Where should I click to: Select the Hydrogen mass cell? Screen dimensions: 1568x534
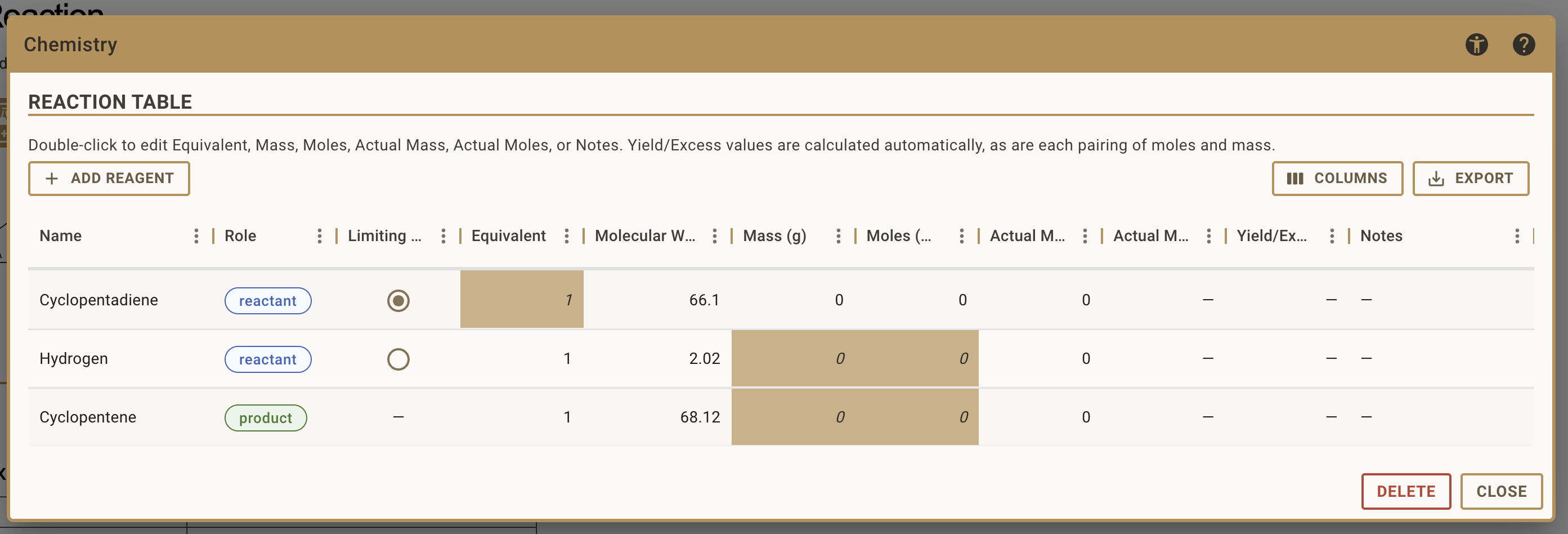click(792, 359)
